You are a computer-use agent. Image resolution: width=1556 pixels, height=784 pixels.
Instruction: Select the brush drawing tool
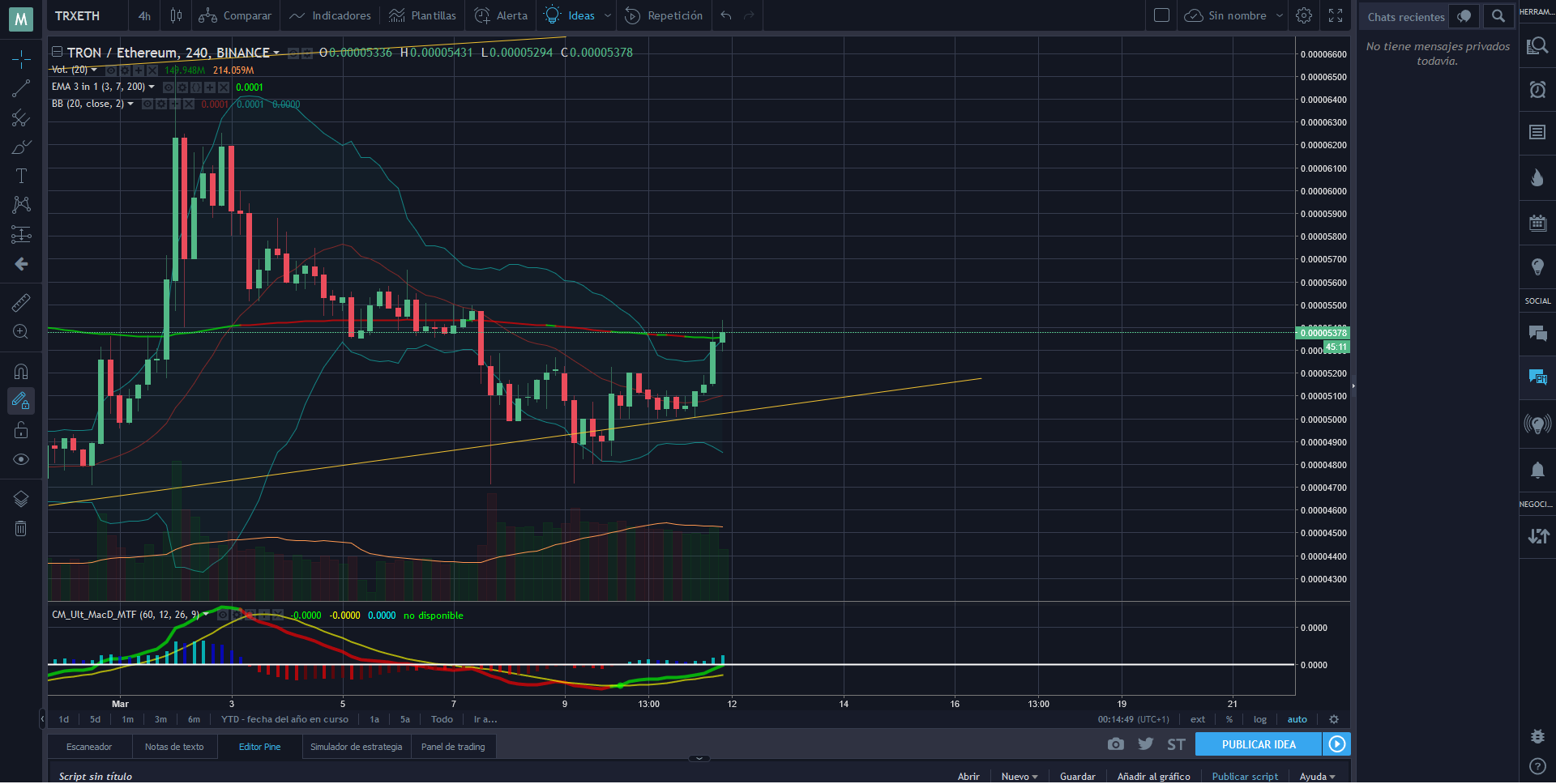click(21, 147)
